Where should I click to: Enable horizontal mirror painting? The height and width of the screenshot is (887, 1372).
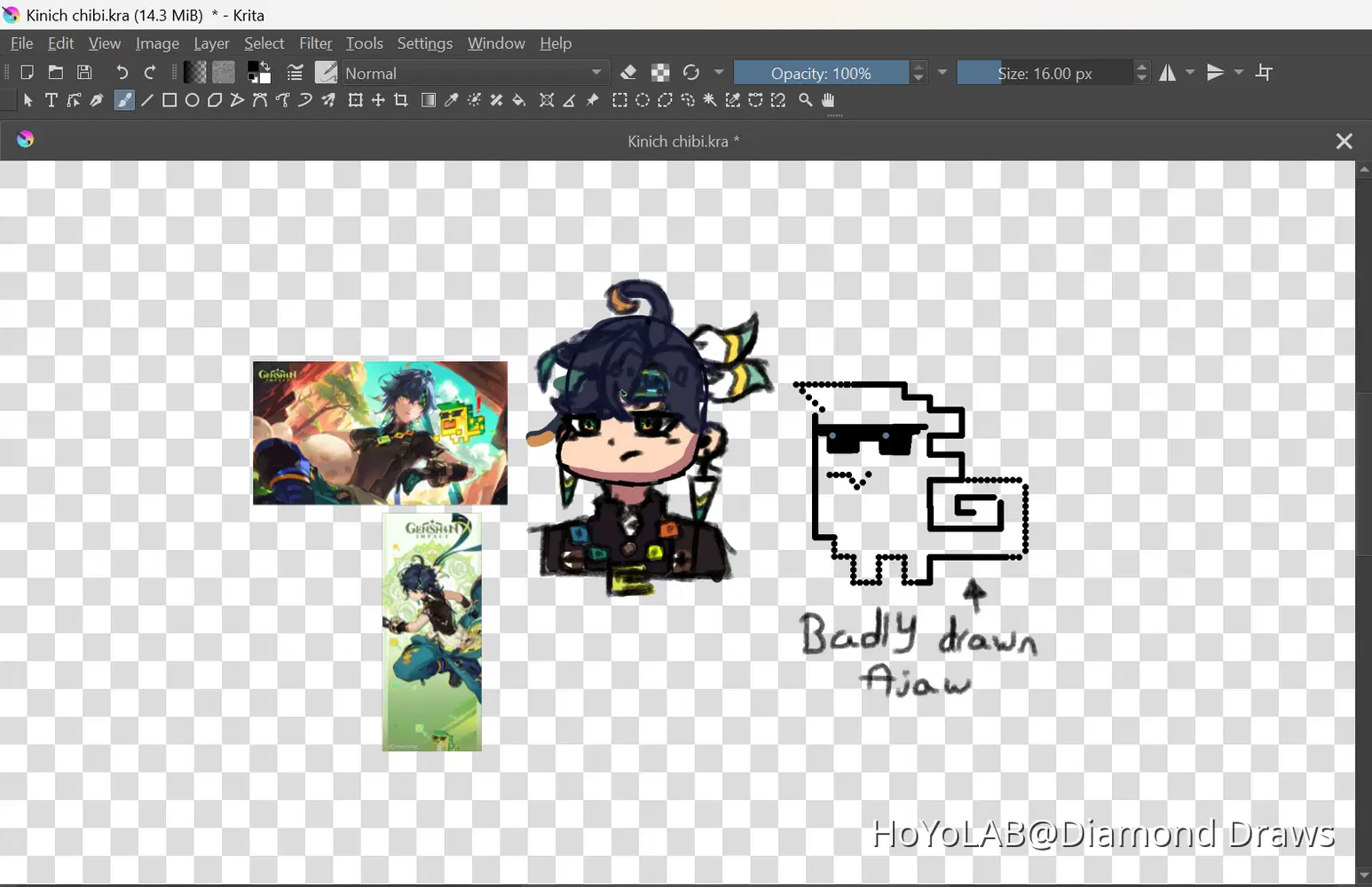(1167, 72)
